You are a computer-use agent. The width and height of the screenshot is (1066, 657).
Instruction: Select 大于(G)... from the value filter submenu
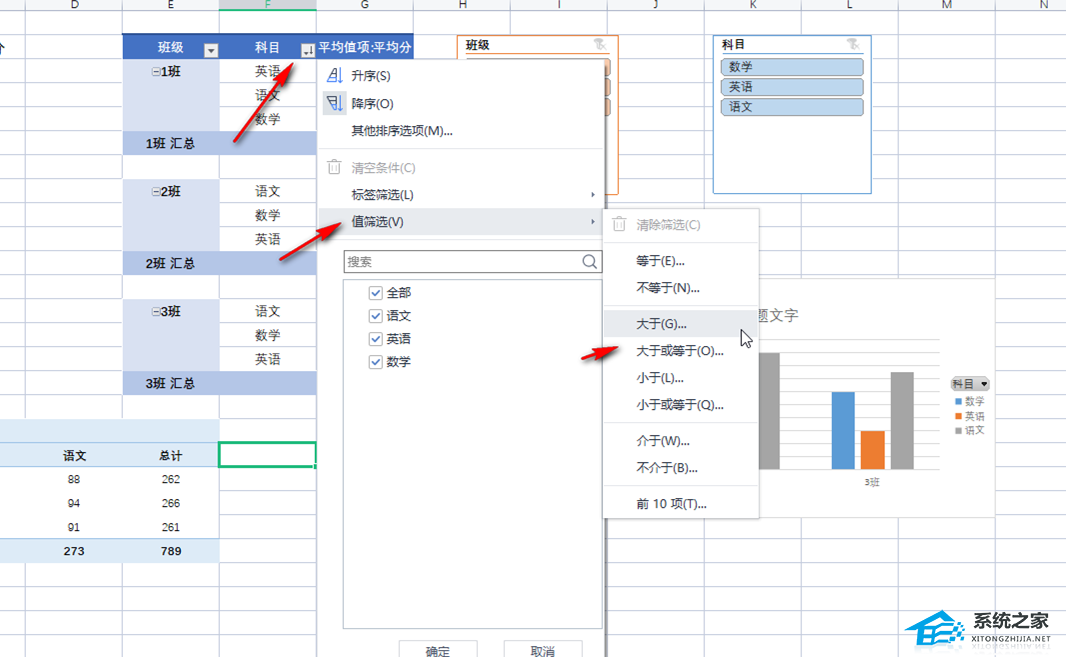click(x=661, y=324)
